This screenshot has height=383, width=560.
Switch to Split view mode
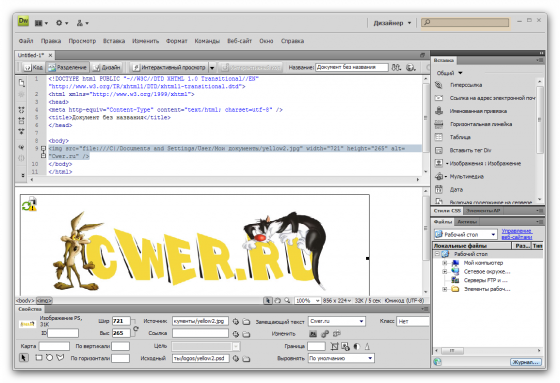point(68,67)
